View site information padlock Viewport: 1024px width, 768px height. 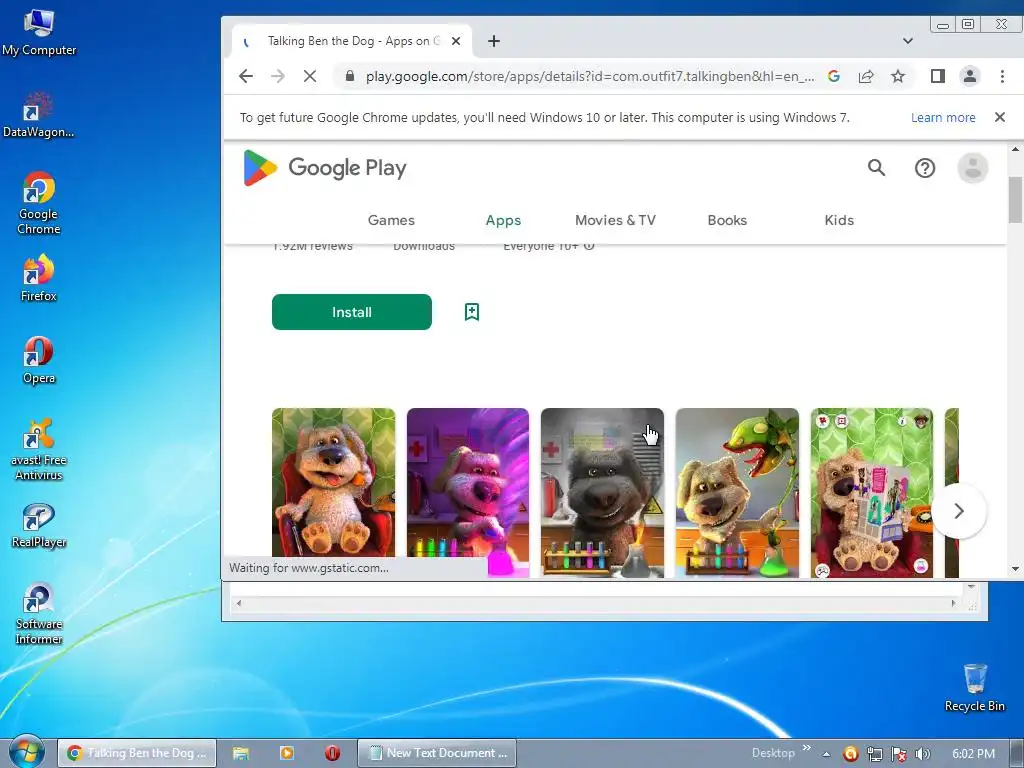(350, 76)
